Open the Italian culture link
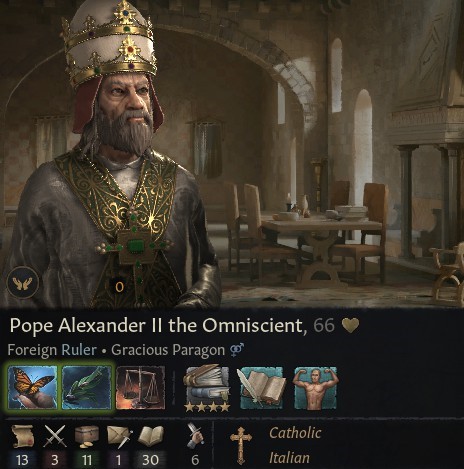The image size is (464, 469). (289, 458)
